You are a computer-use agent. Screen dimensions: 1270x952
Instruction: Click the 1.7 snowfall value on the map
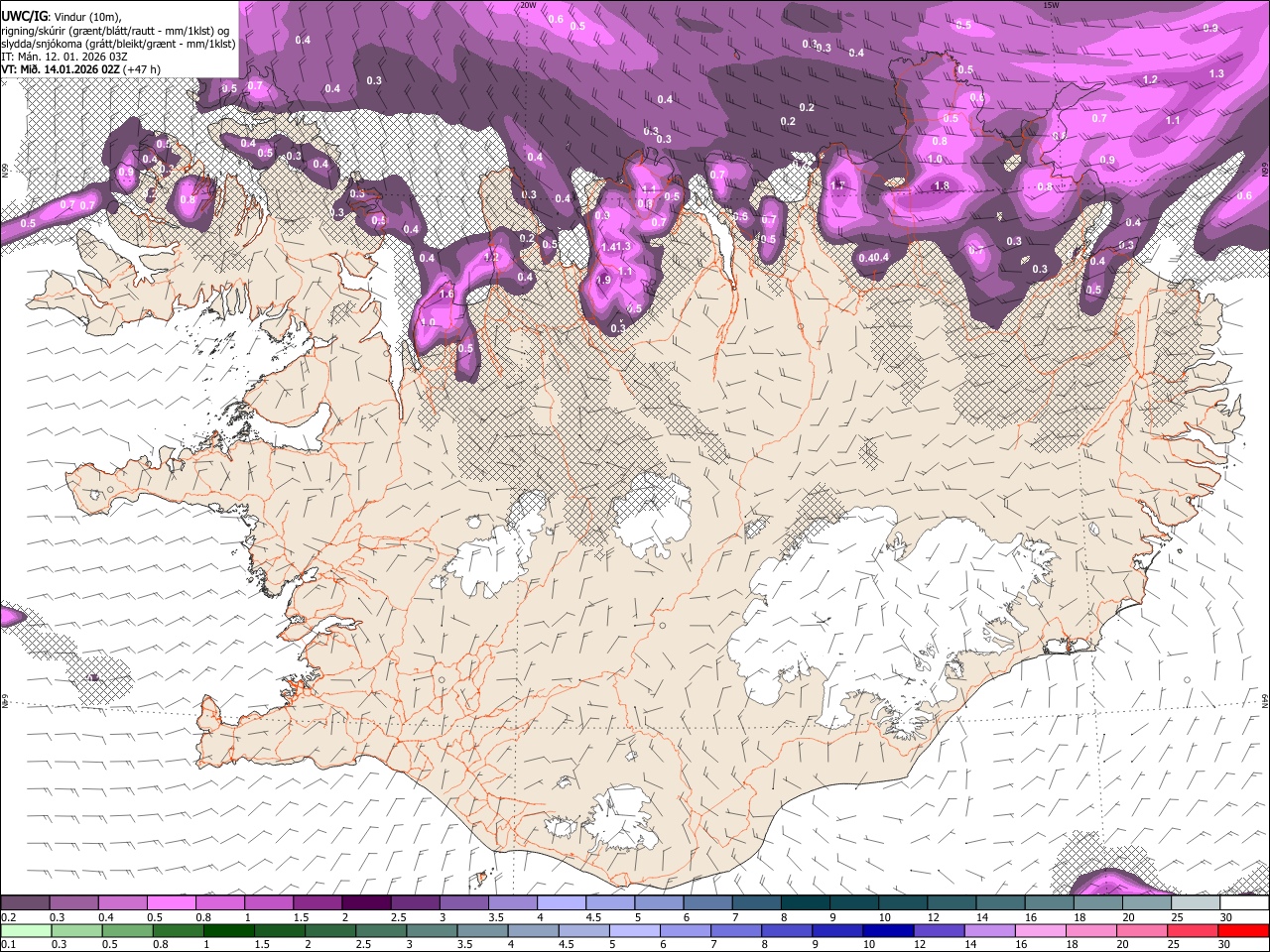pos(837,185)
